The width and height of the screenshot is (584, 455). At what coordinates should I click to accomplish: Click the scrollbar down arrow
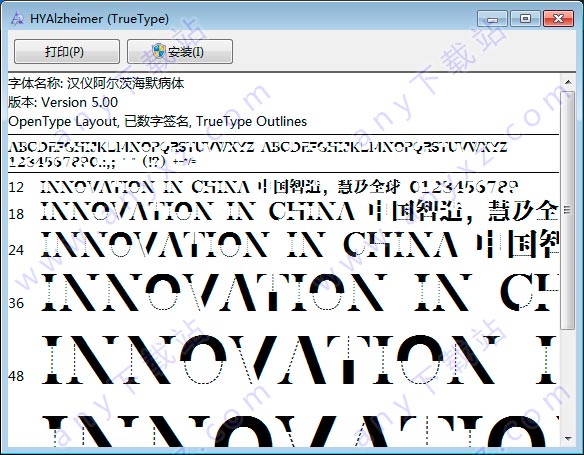point(568,438)
